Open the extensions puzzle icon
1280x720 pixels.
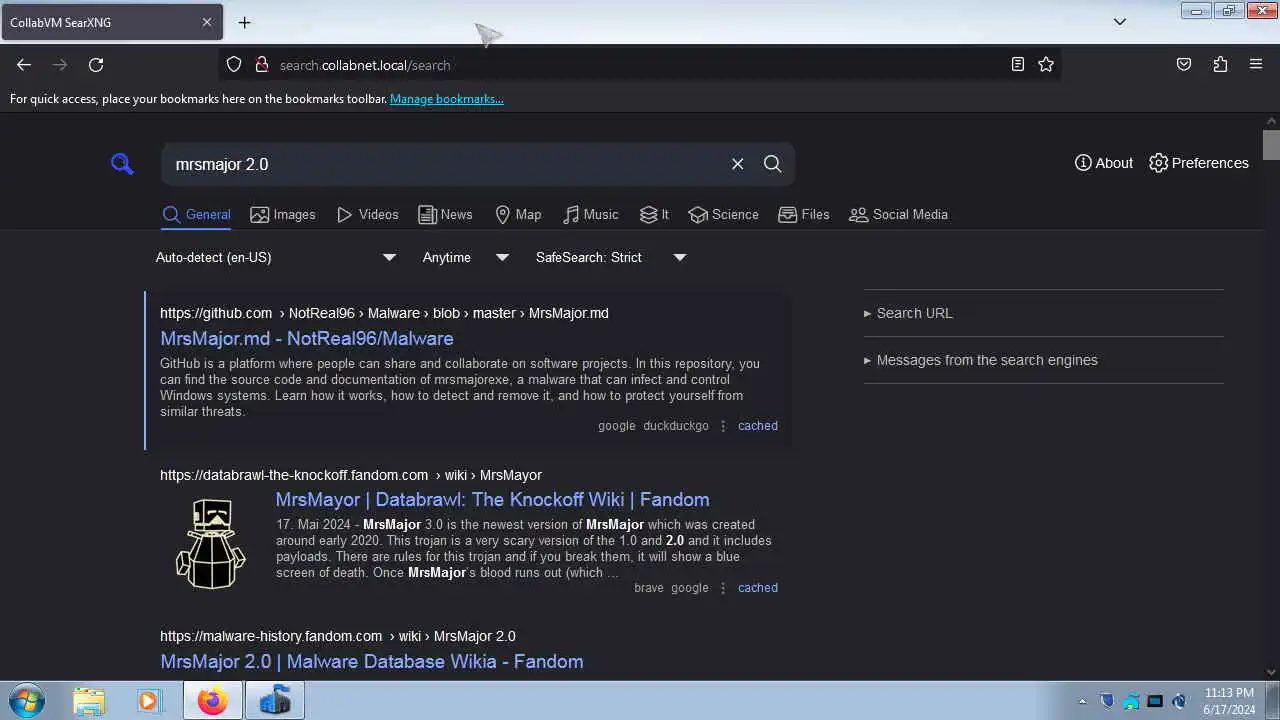[x=1220, y=65]
